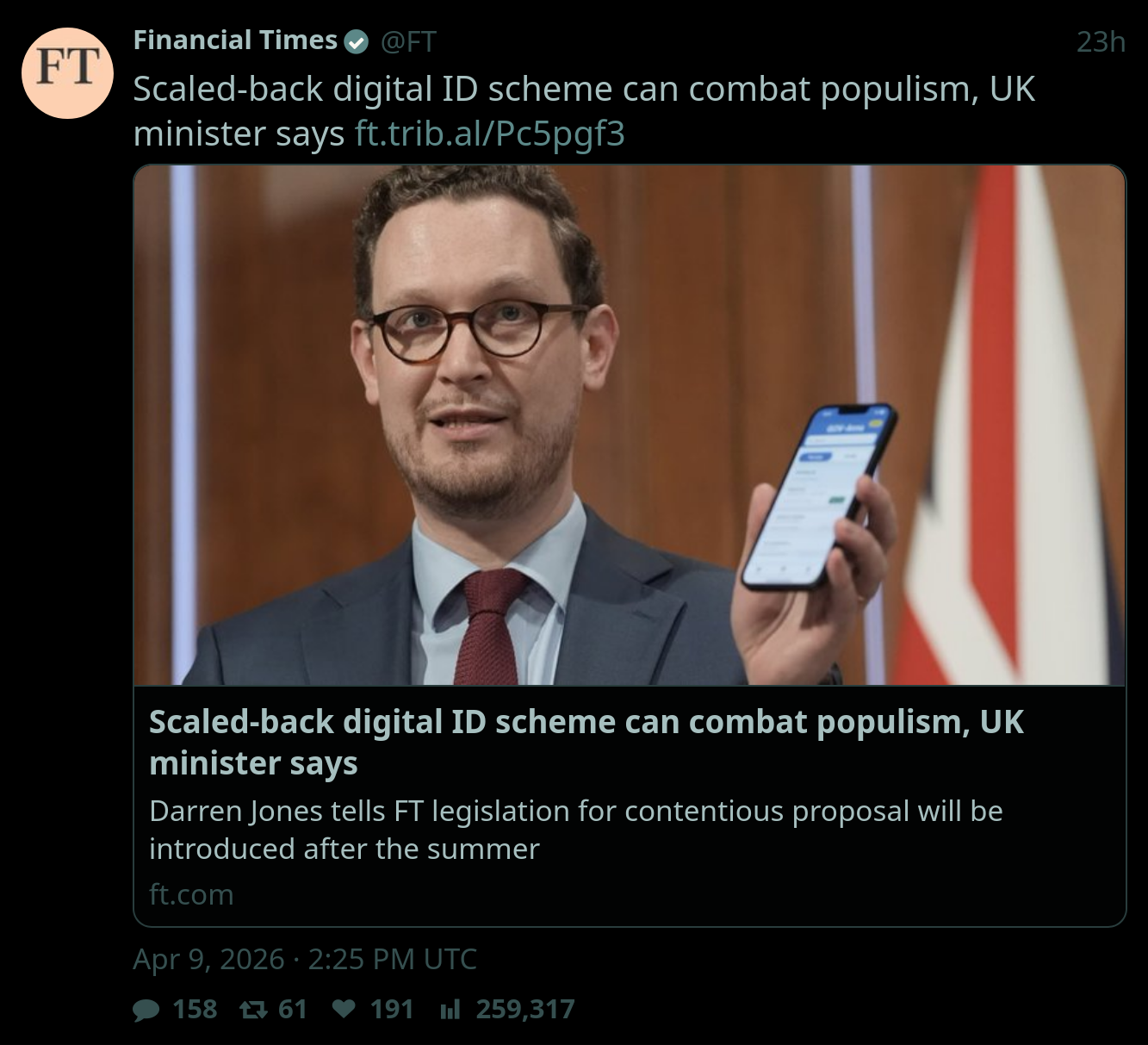Click the retweet arrows icon
The width and height of the screenshot is (1148, 1045).
(x=252, y=1009)
